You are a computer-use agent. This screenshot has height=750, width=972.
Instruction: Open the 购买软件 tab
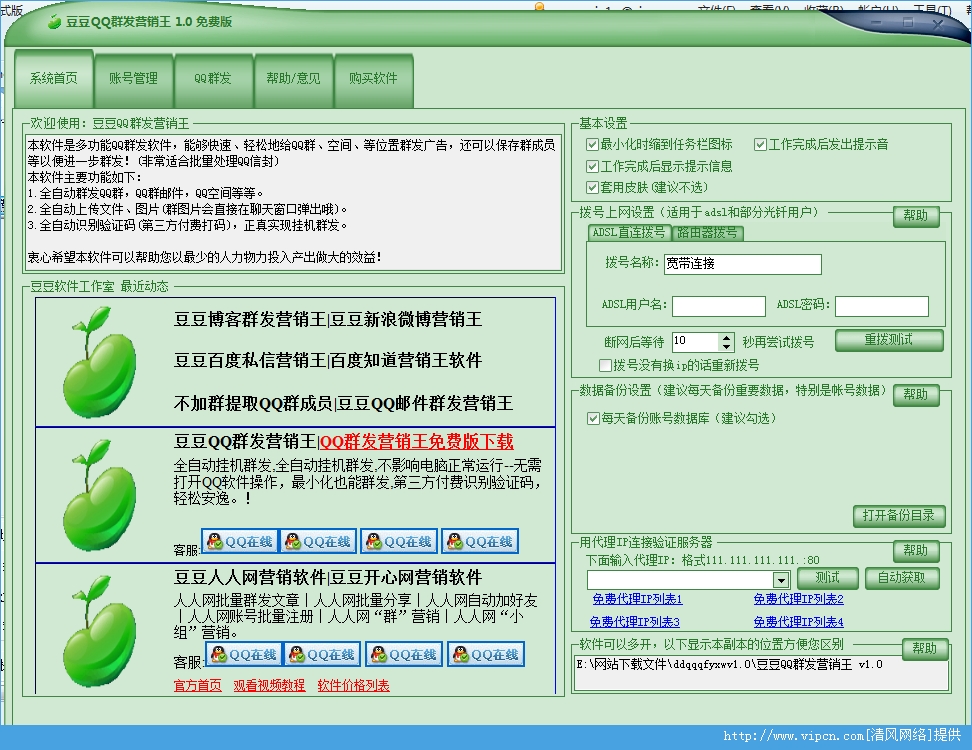373,79
